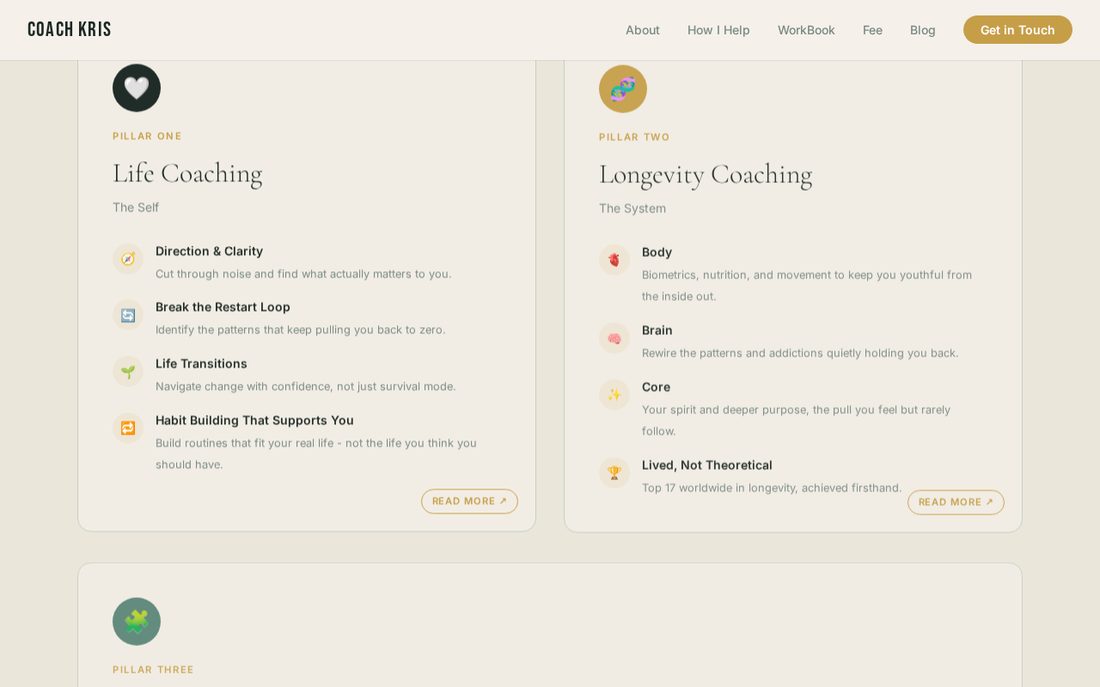The width and height of the screenshot is (1100, 687).
Task: Click the puzzle piece icon for Pillar Three
Action: (x=136, y=621)
